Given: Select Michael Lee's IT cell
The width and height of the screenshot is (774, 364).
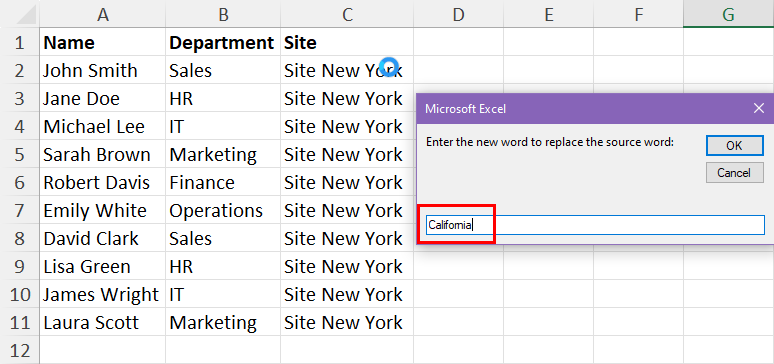Looking at the screenshot, I should (223, 126).
